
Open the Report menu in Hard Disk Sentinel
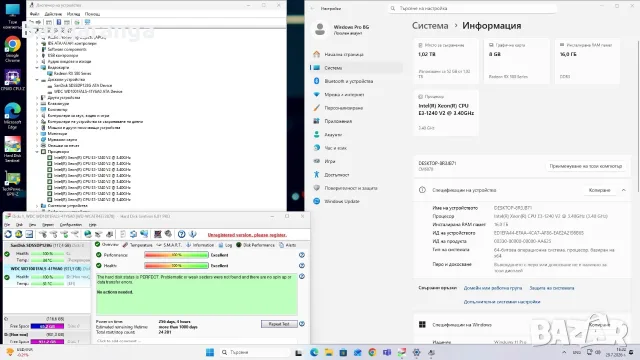(48, 224)
